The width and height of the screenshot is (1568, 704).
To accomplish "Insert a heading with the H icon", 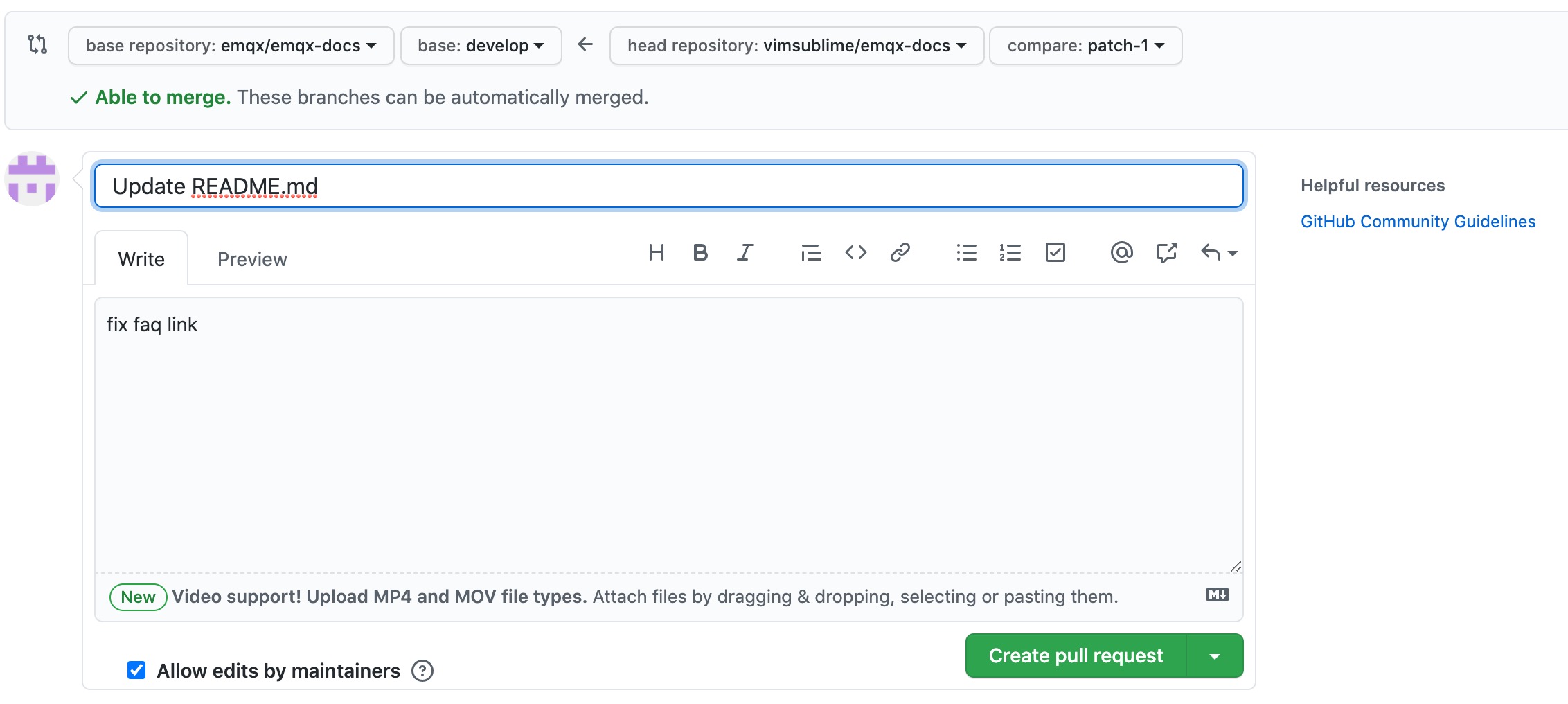I will click(x=656, y=253).
